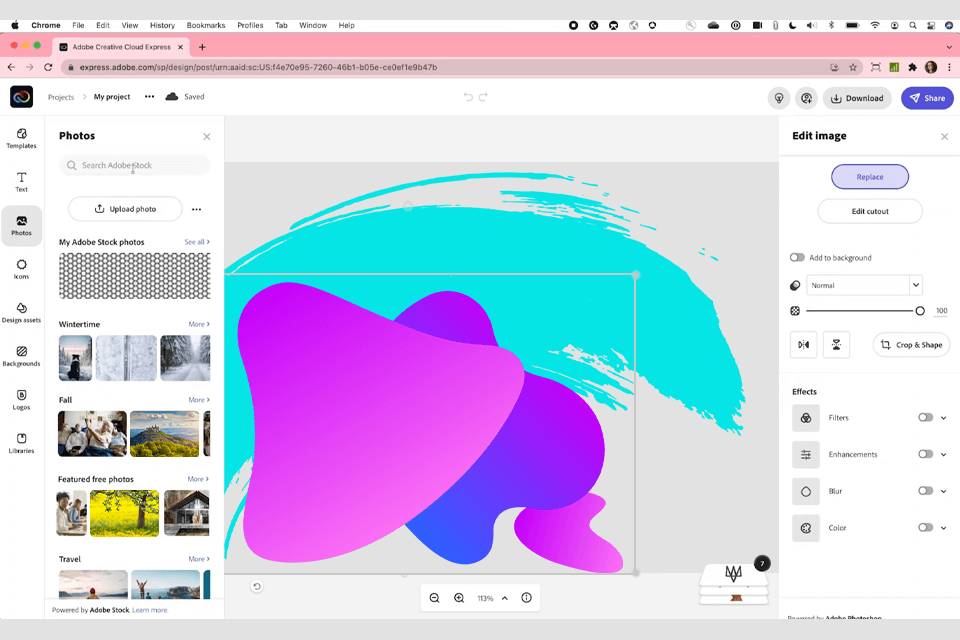
Task: Expand the Enhancements effect options
Action: [943, 455]
